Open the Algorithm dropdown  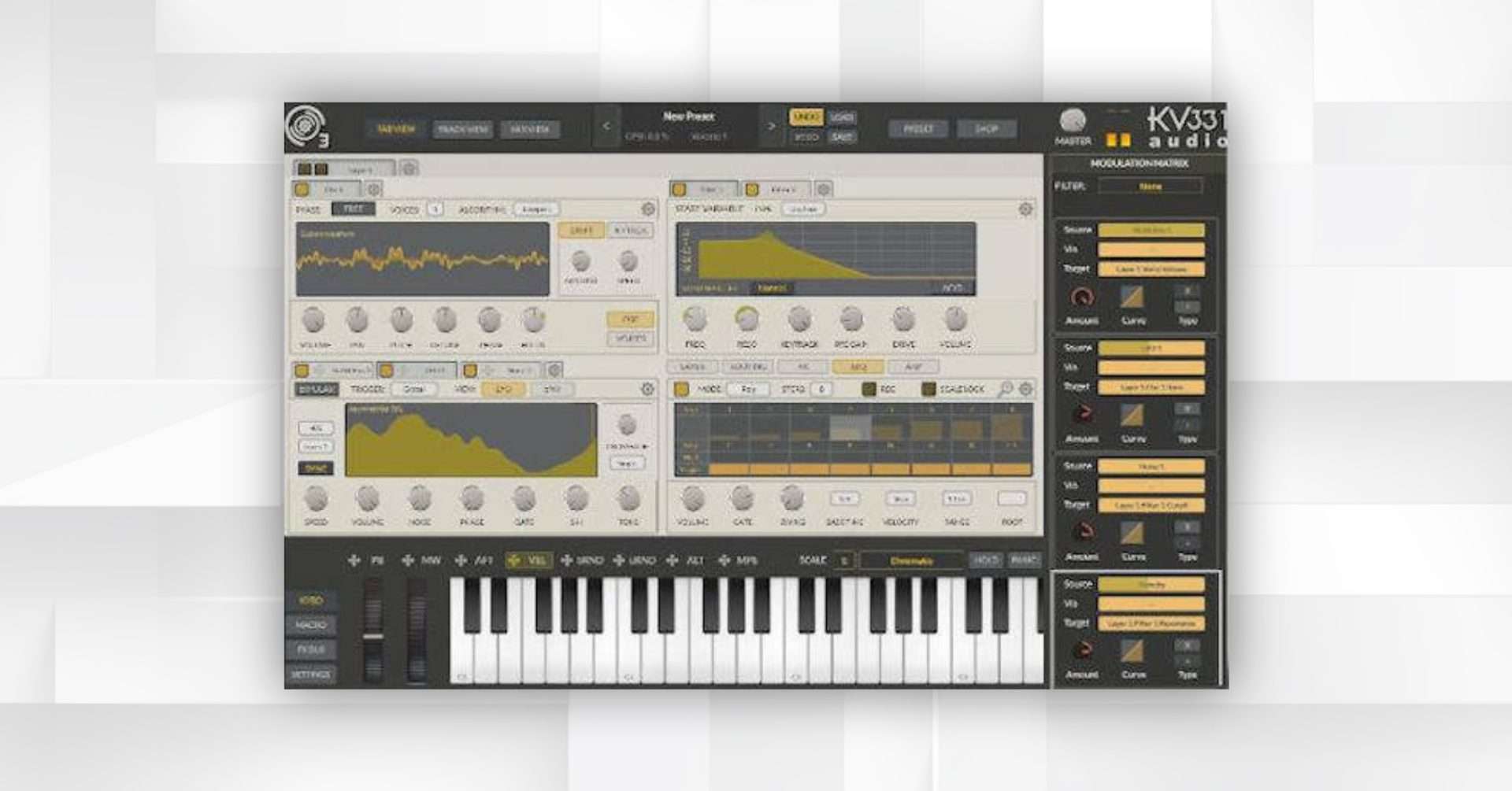coord(536,209)
